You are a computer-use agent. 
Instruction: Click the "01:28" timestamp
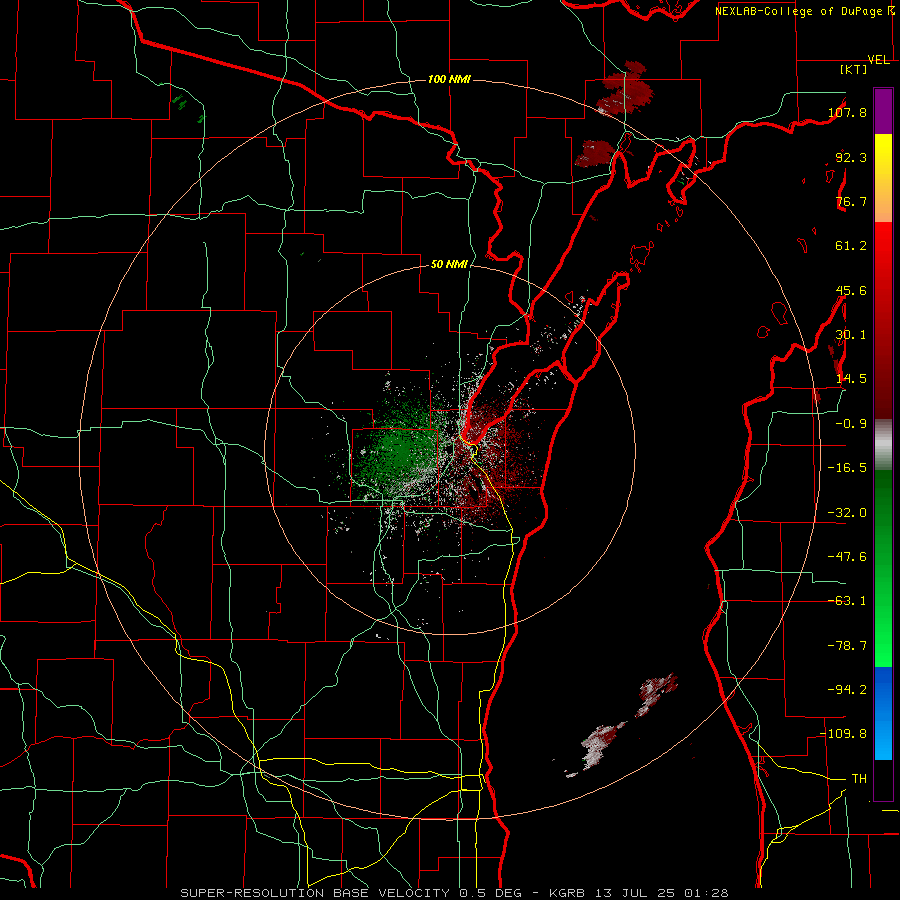pyautogui.click(x=706, y=893)
